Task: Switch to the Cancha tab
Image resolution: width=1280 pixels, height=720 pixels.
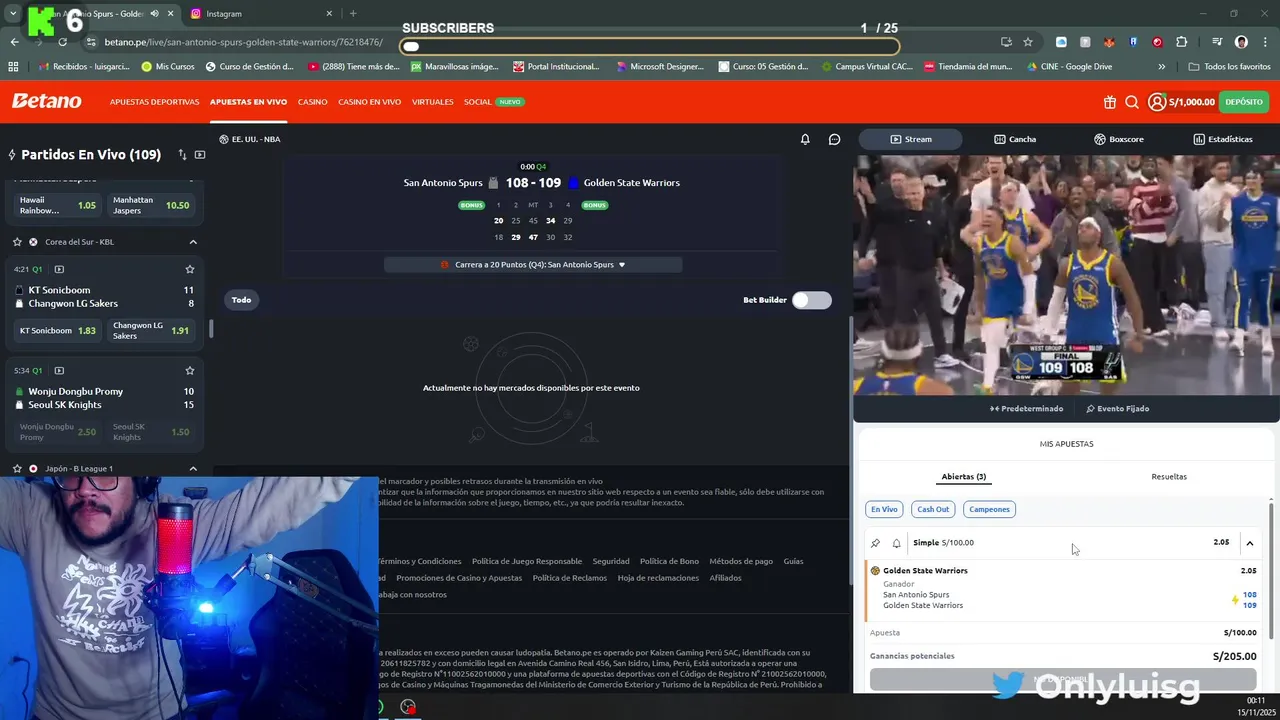Action: (1015, 139)
